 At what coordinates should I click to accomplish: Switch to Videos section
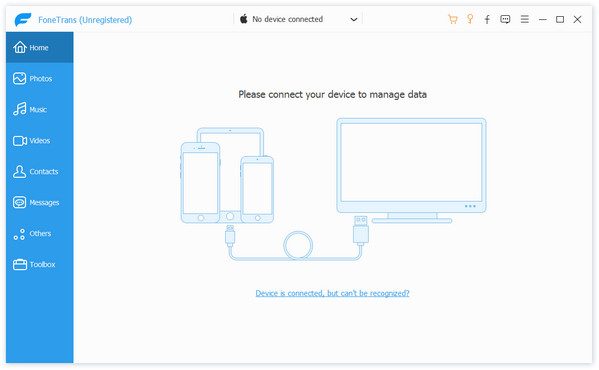point(39,140)
